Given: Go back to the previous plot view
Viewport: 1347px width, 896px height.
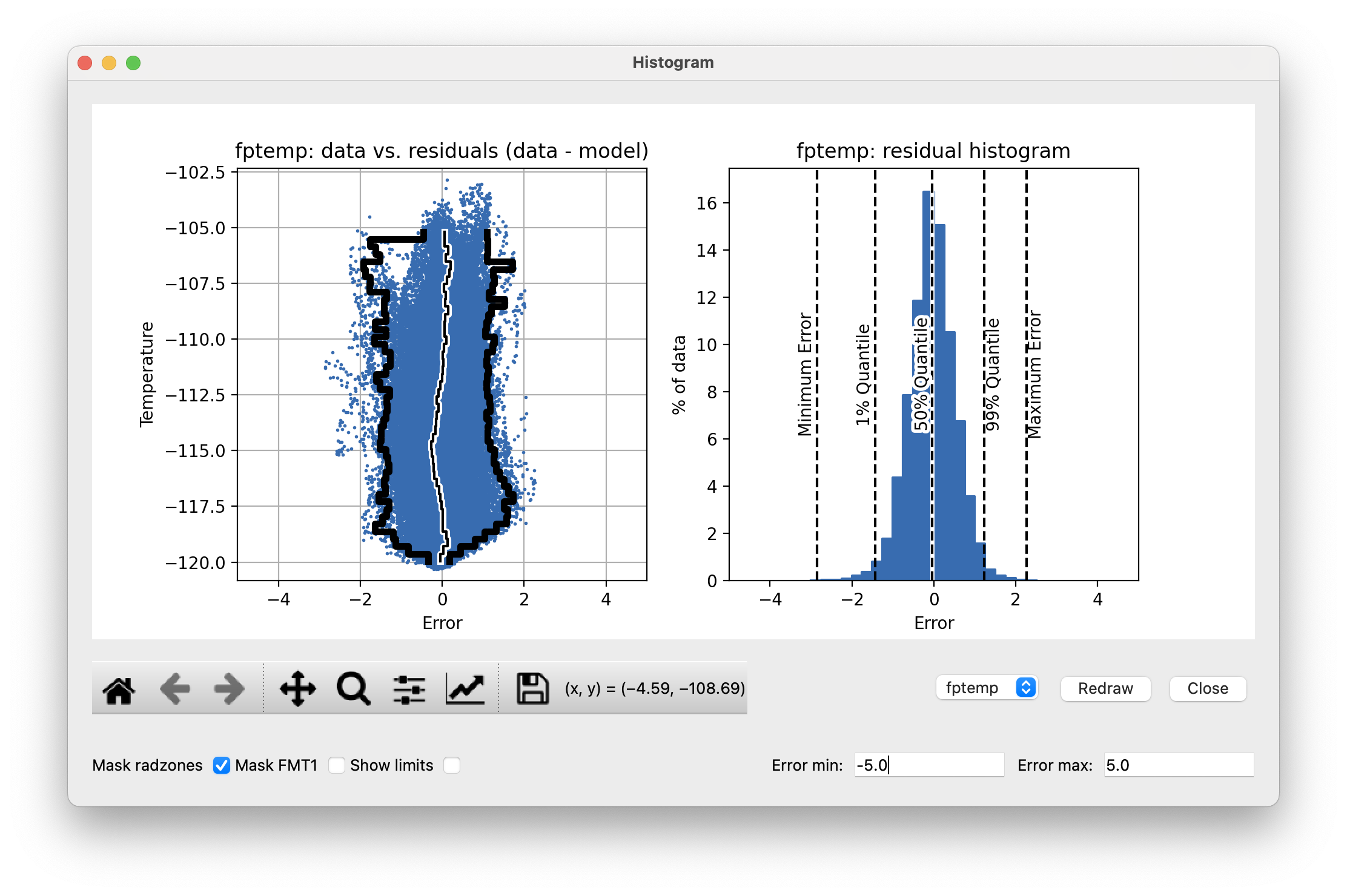Looking at the screenshot, I should tap(174, 688).
